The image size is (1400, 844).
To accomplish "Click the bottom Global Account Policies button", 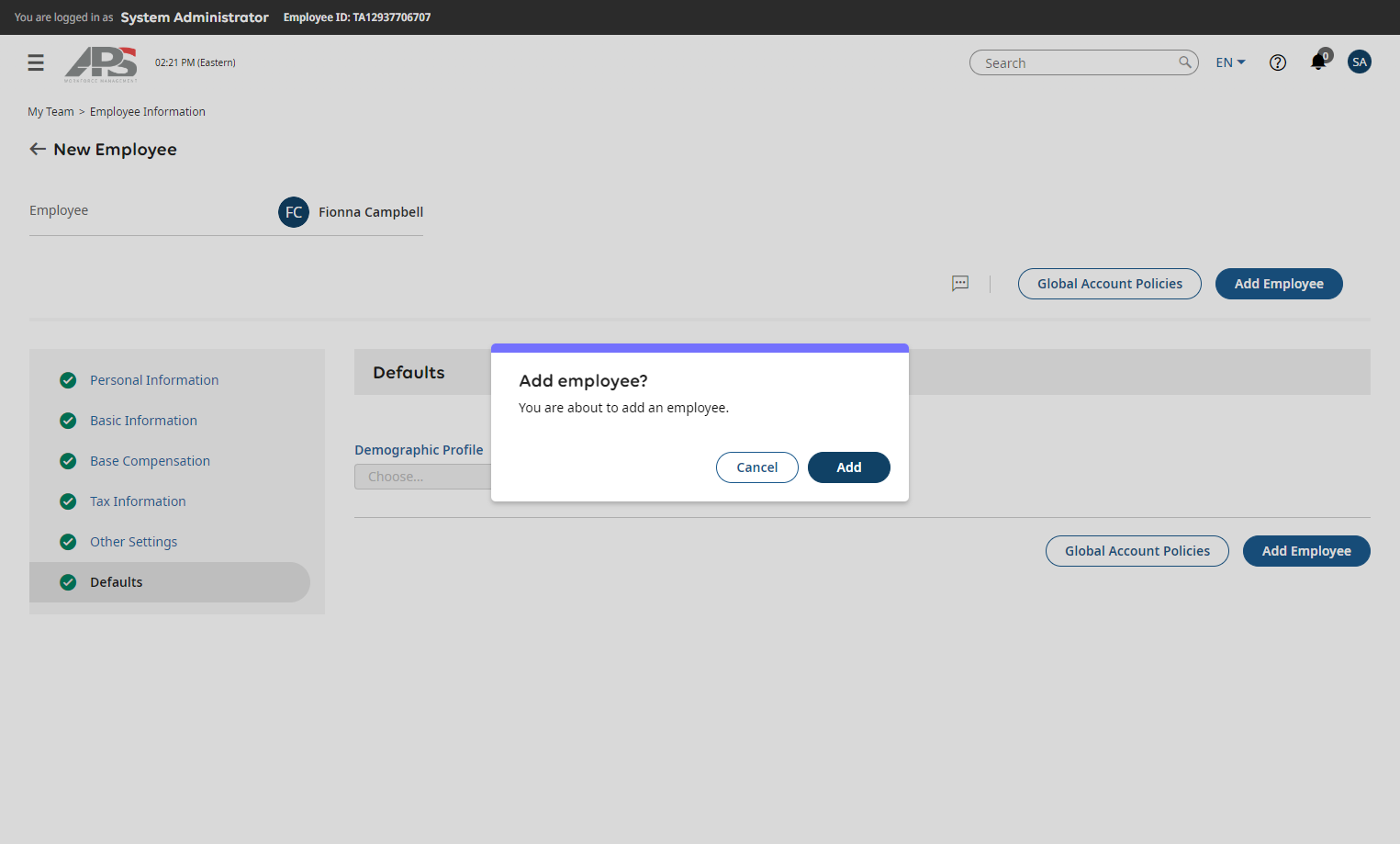I will coord(1137,551).
